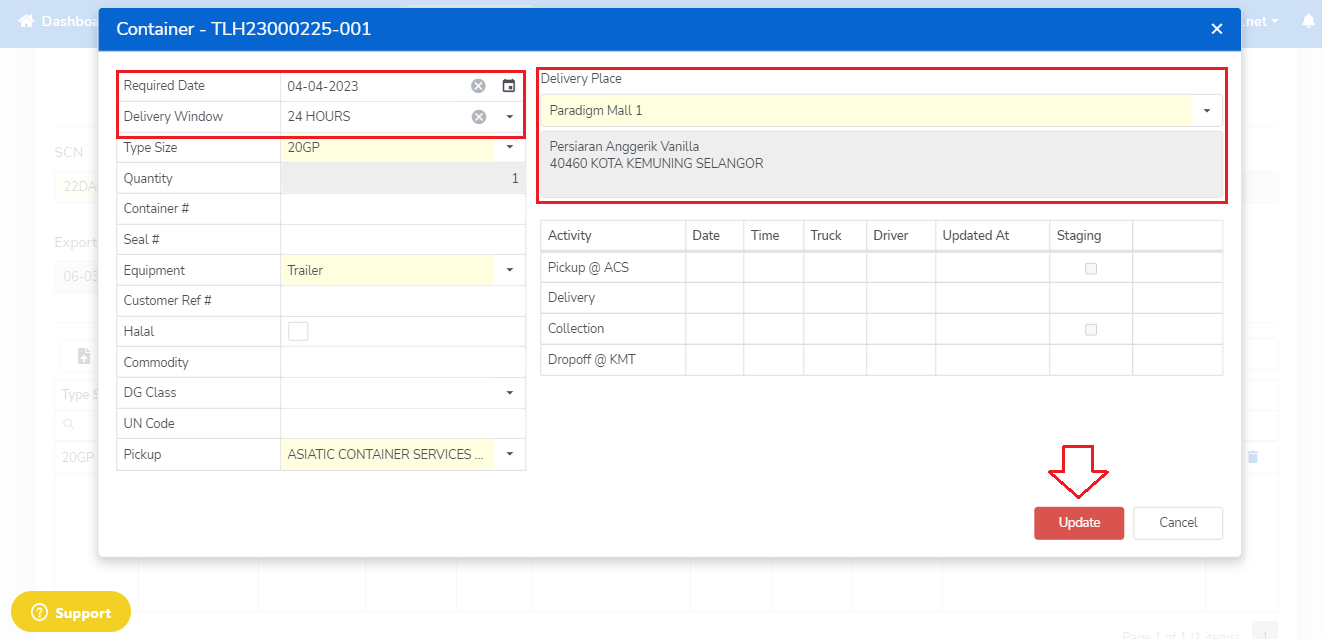Click the Cancel button

(x=1177, y=522)
